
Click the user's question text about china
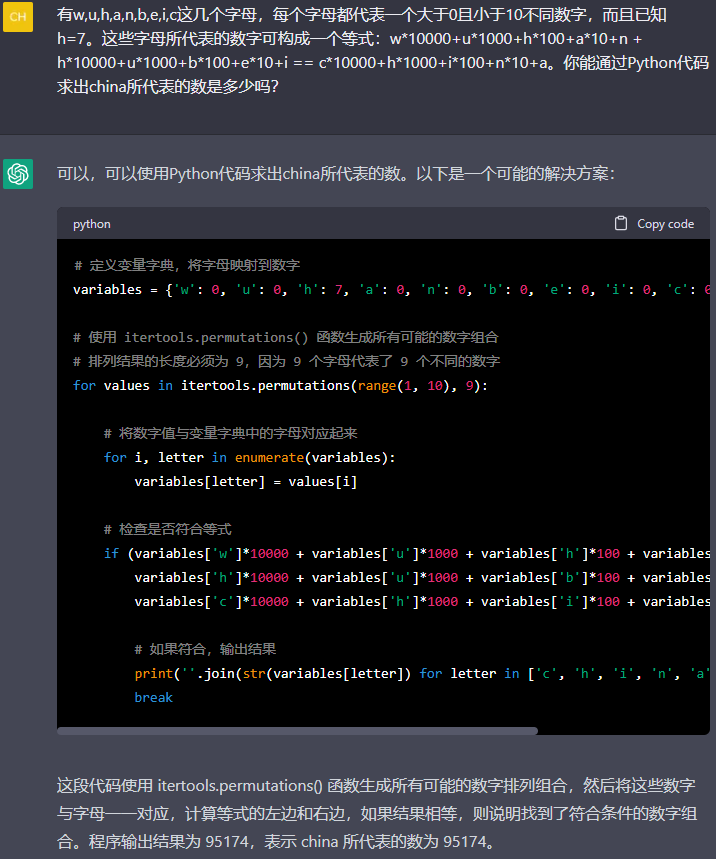click(x=382, y=52)
